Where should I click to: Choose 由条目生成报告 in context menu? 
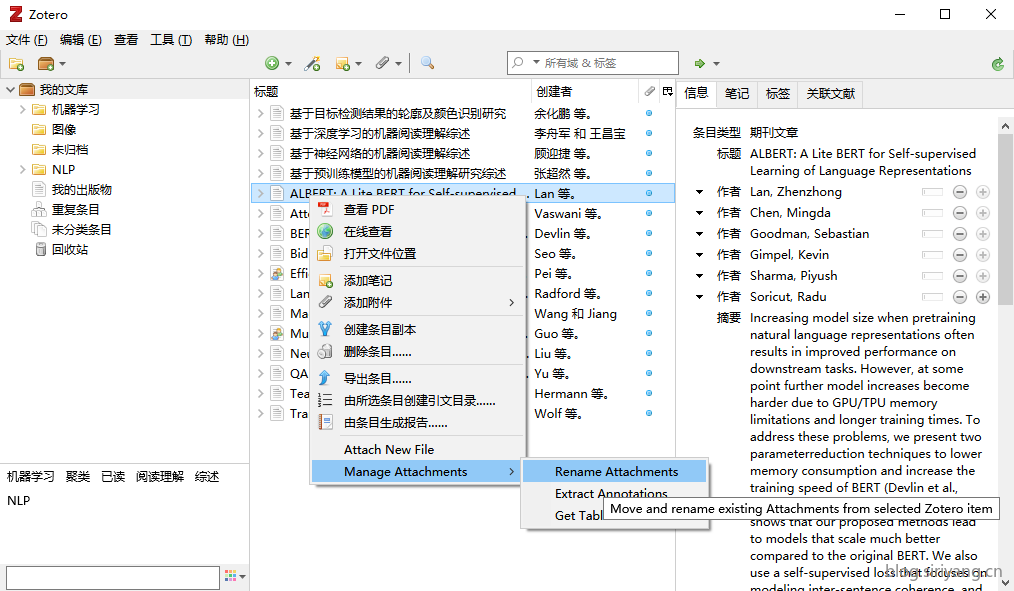417,422
